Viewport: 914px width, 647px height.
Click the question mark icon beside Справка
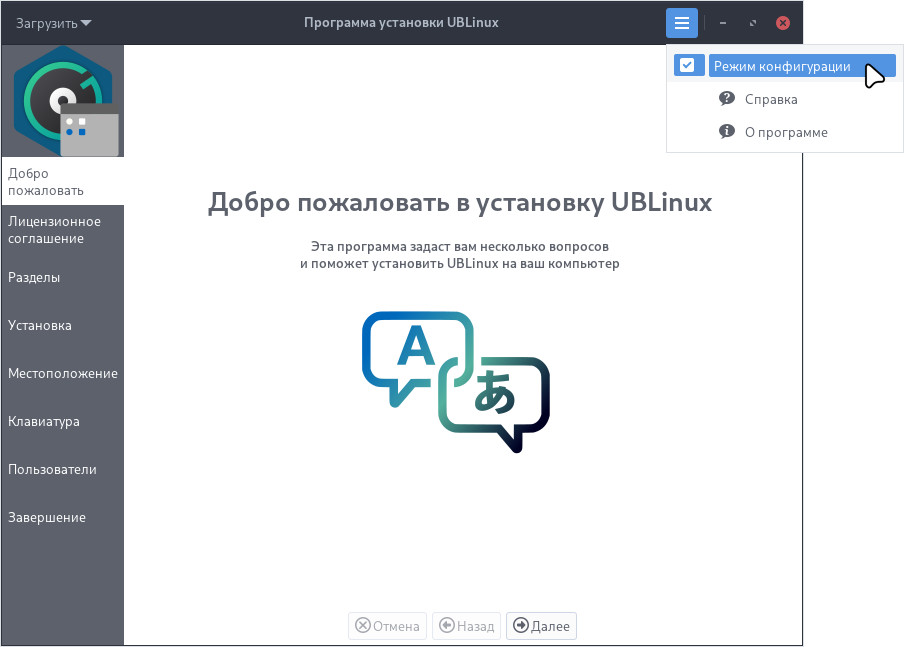[727, 98]
